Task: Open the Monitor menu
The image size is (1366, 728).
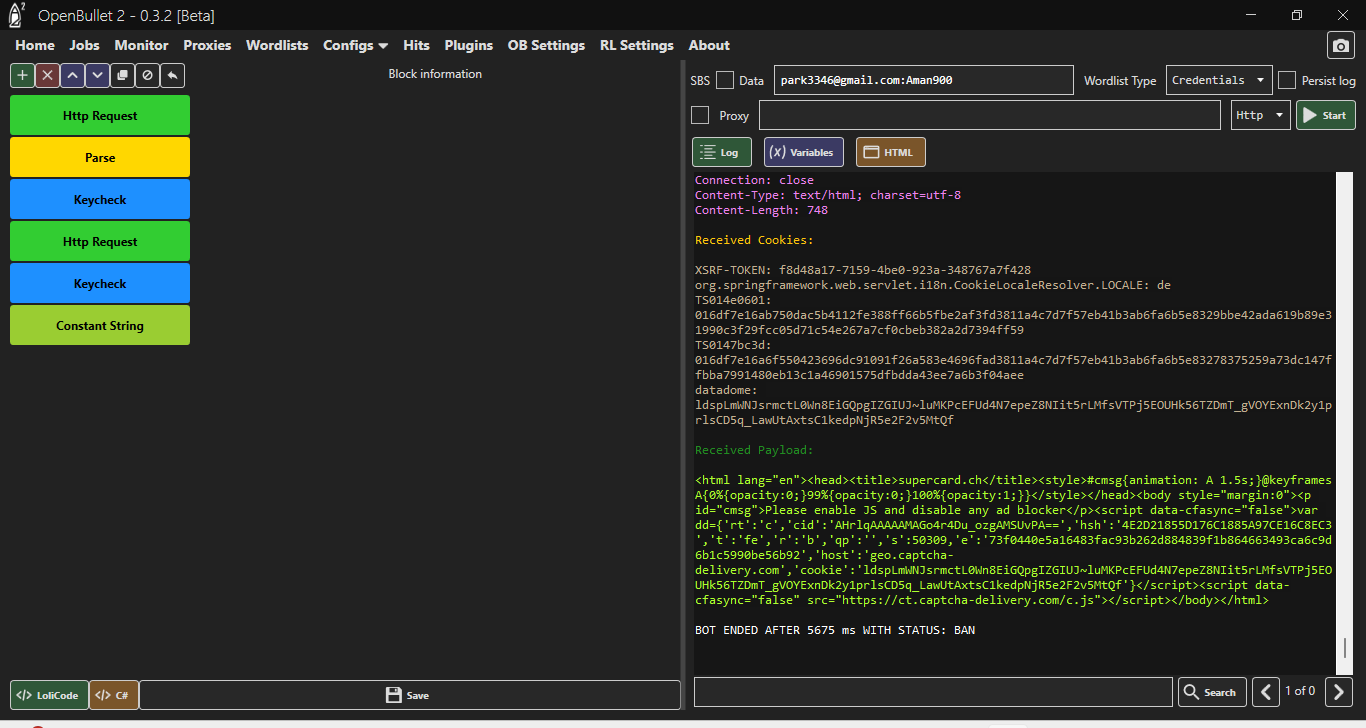Action: click(141, 45)
